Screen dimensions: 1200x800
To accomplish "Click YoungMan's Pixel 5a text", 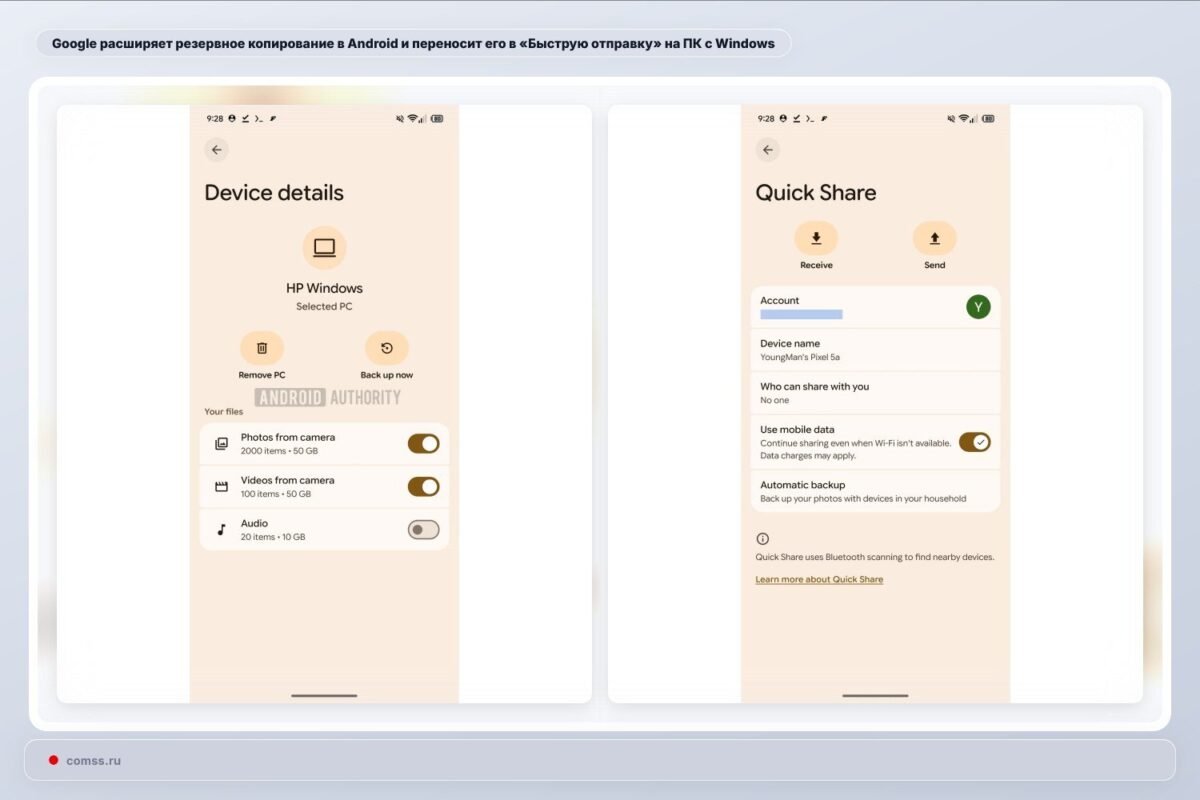I will point(800,357).
